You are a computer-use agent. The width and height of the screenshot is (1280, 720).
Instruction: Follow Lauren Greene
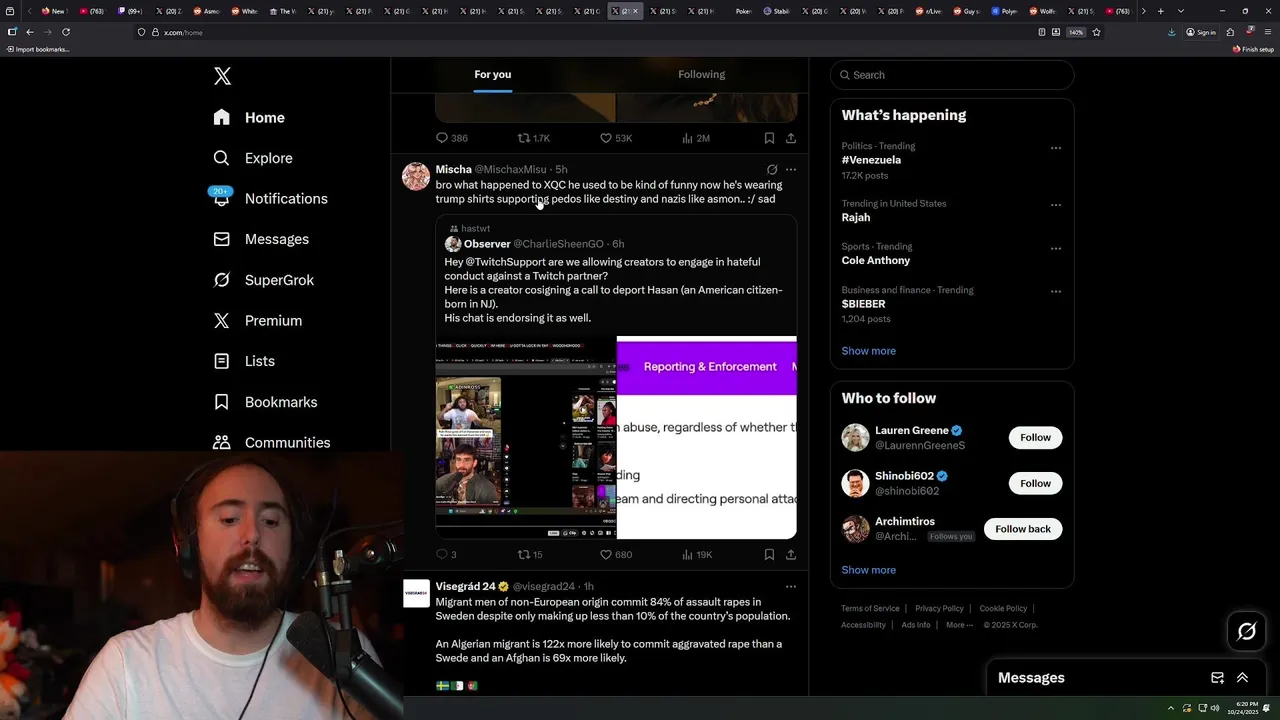(1035, 437)
